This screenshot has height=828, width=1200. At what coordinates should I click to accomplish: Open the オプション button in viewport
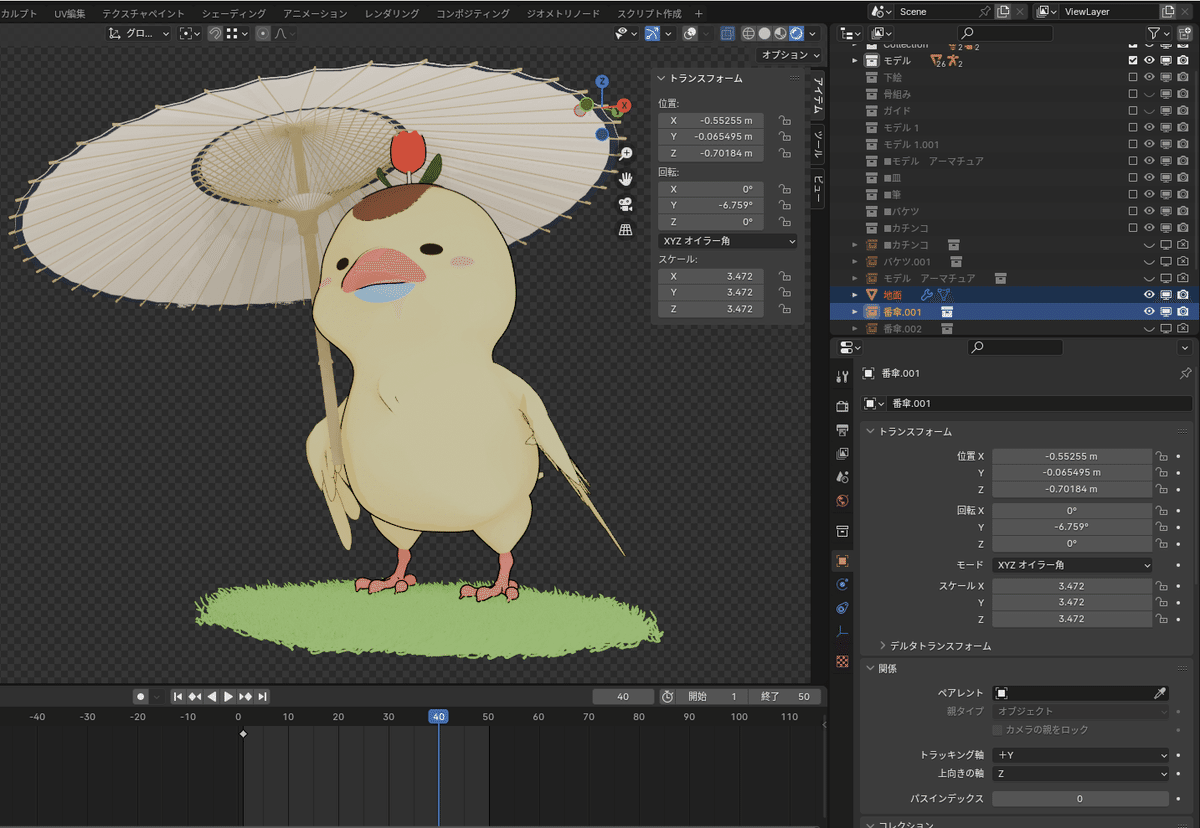(x=789, y=55)
